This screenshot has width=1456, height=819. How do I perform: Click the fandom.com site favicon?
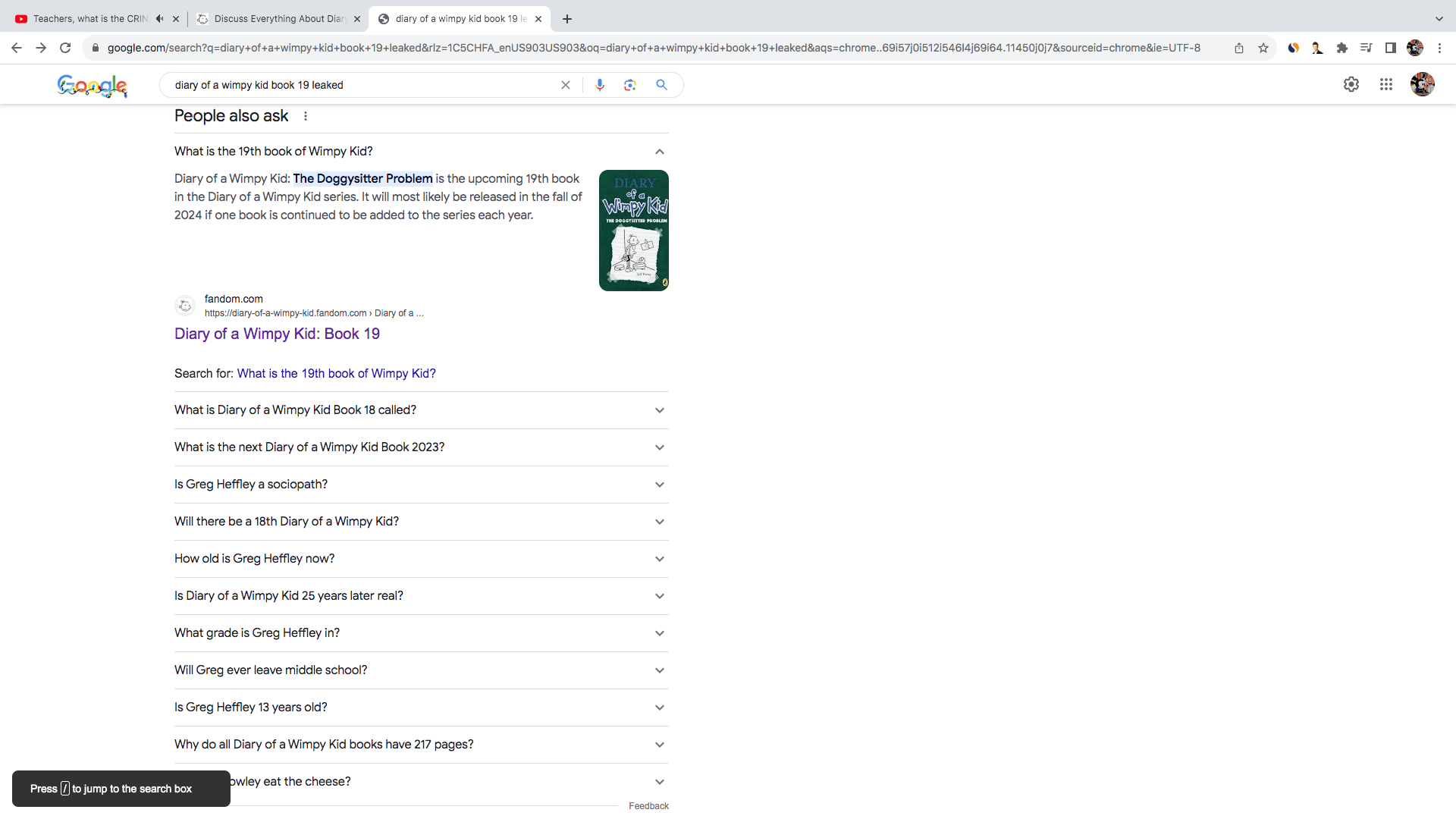185,306
